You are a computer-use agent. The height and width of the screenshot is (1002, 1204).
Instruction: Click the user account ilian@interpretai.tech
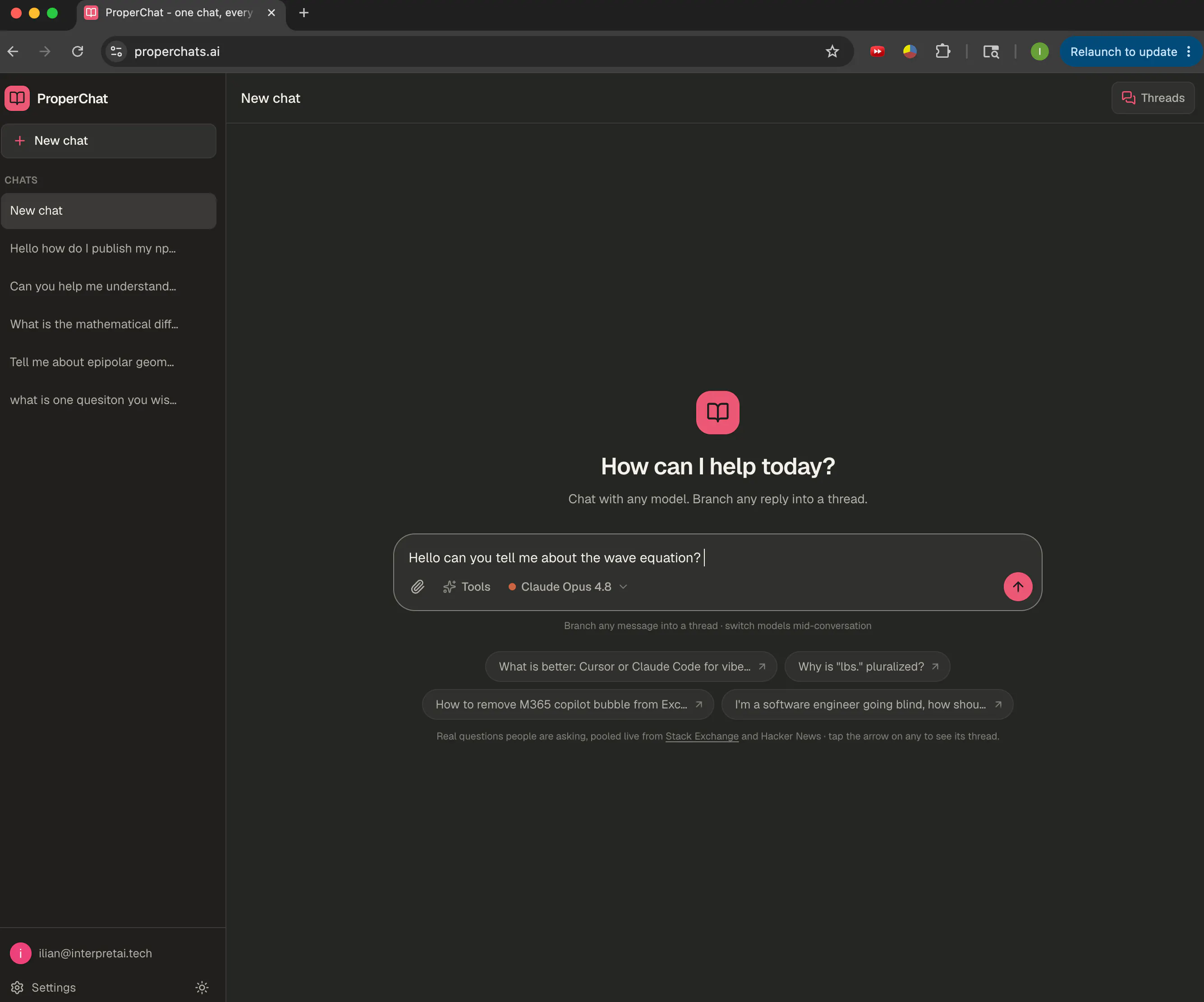95,953
